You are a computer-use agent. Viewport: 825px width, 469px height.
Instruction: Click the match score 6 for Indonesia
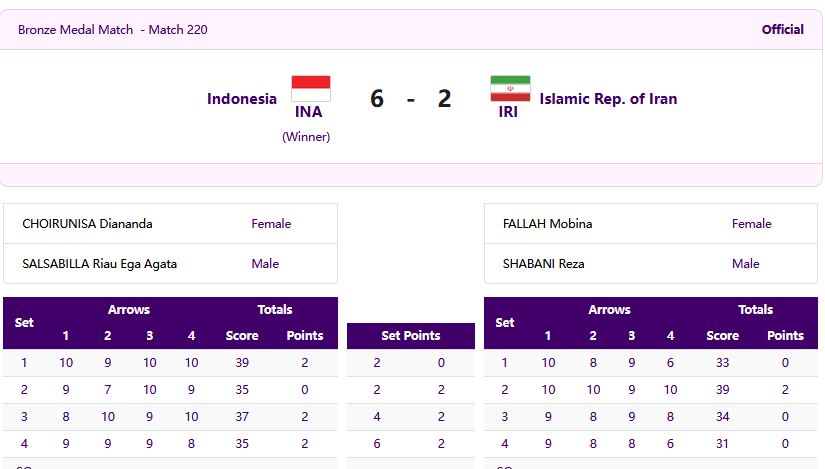pos(377,98)
